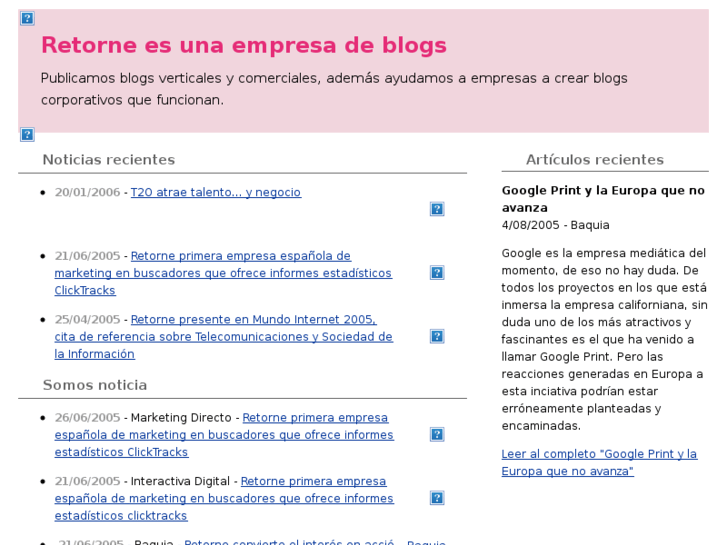Screen dimensions: 727x545
Task: Click the image placeholder beside Interactiva Digital entry
Action: pyautogui.click(x=437, y=498)
